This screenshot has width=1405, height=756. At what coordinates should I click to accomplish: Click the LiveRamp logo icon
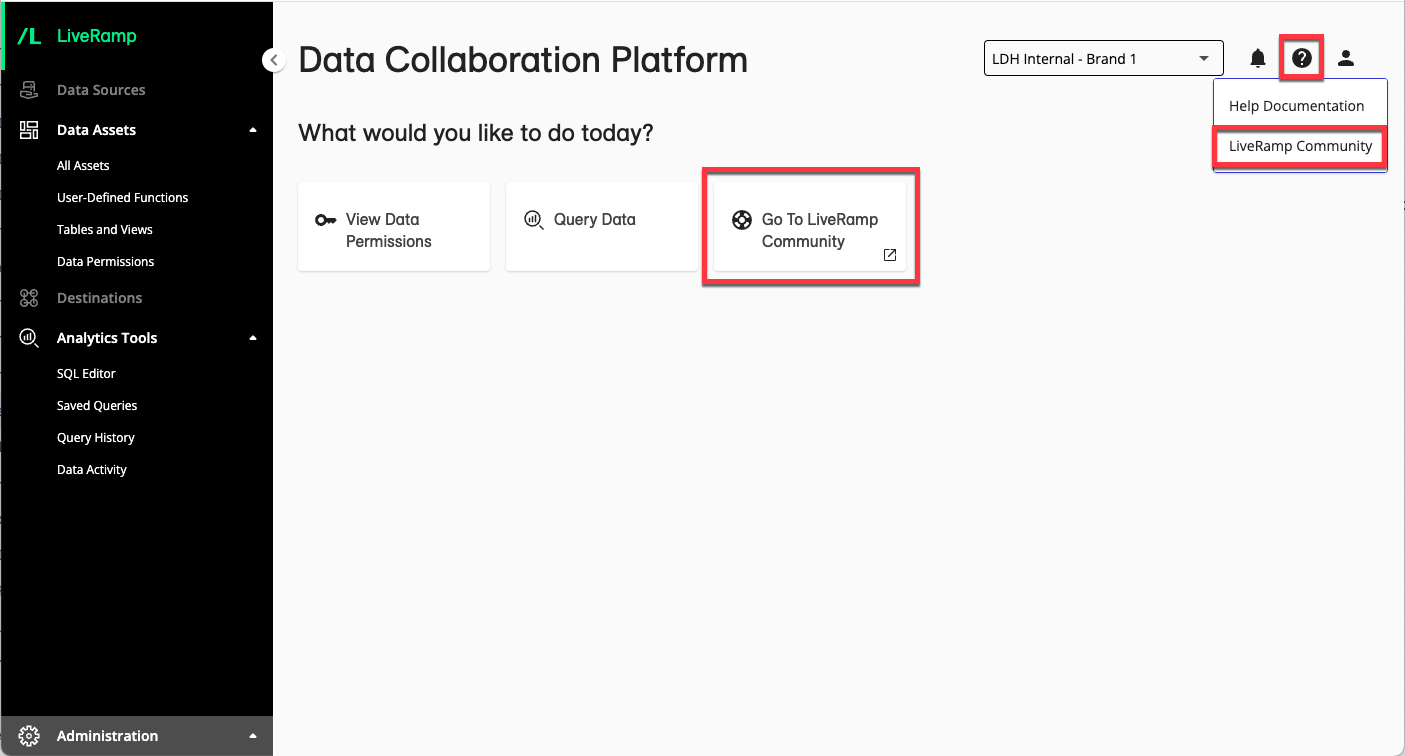29,36
